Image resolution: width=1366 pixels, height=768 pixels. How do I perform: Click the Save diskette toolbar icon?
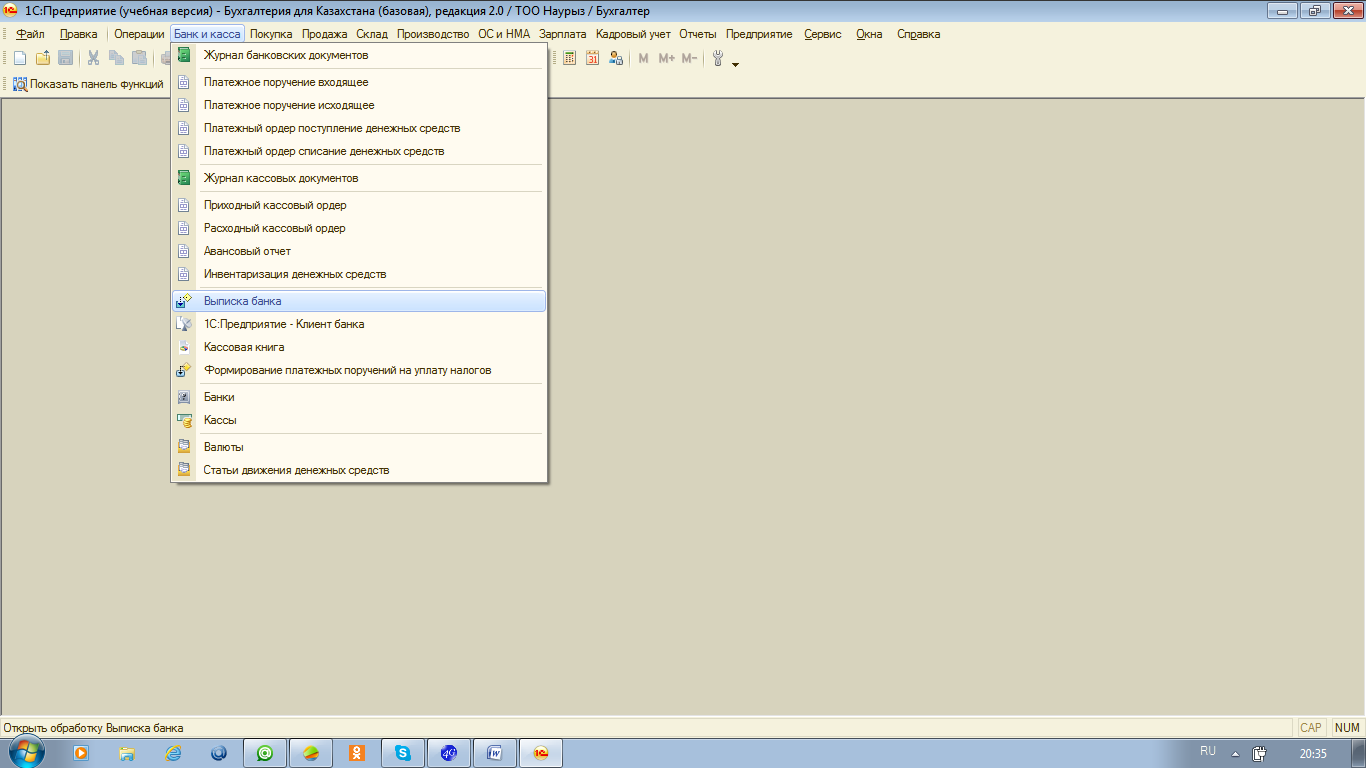65,58
